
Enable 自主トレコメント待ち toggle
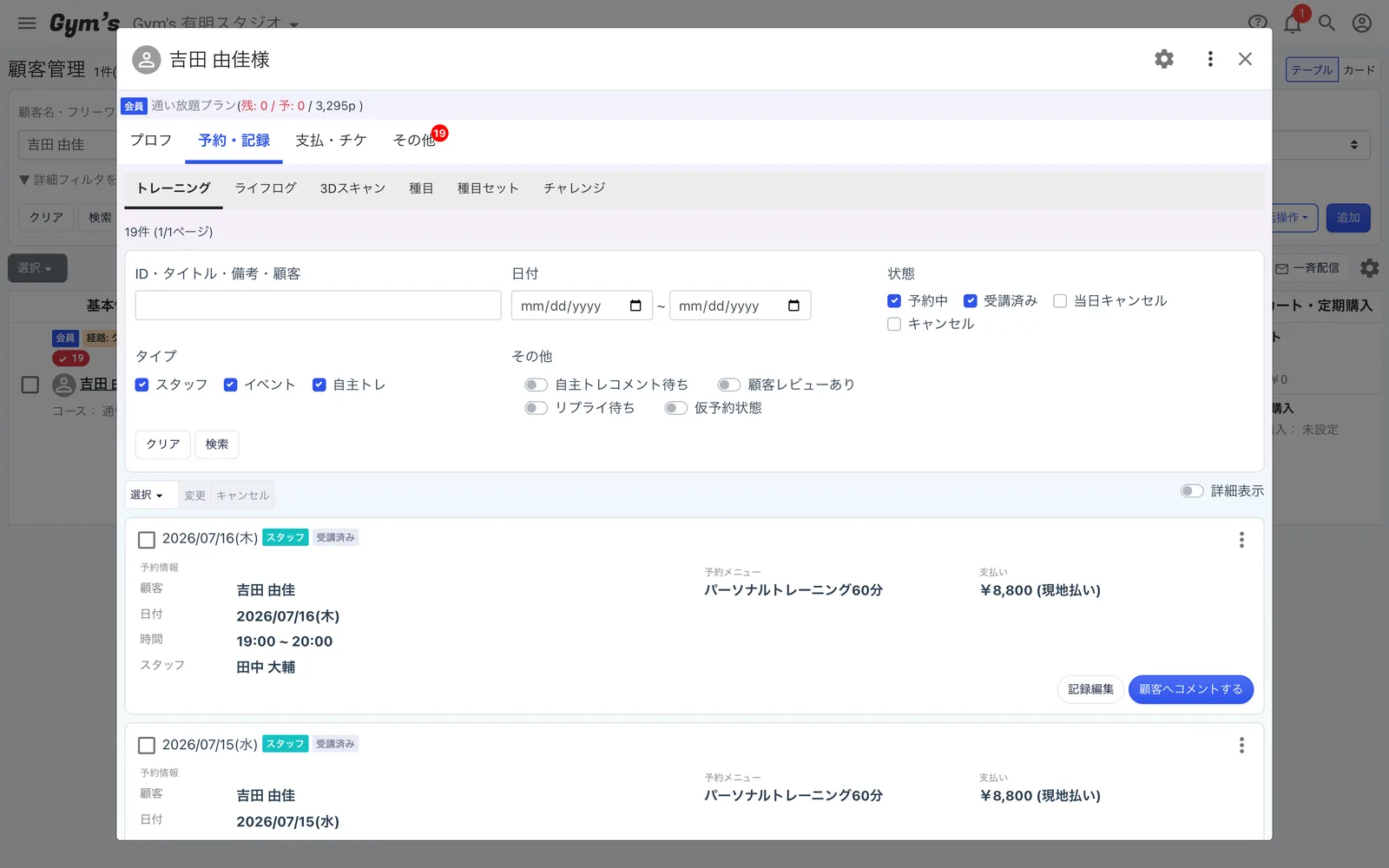537,385
